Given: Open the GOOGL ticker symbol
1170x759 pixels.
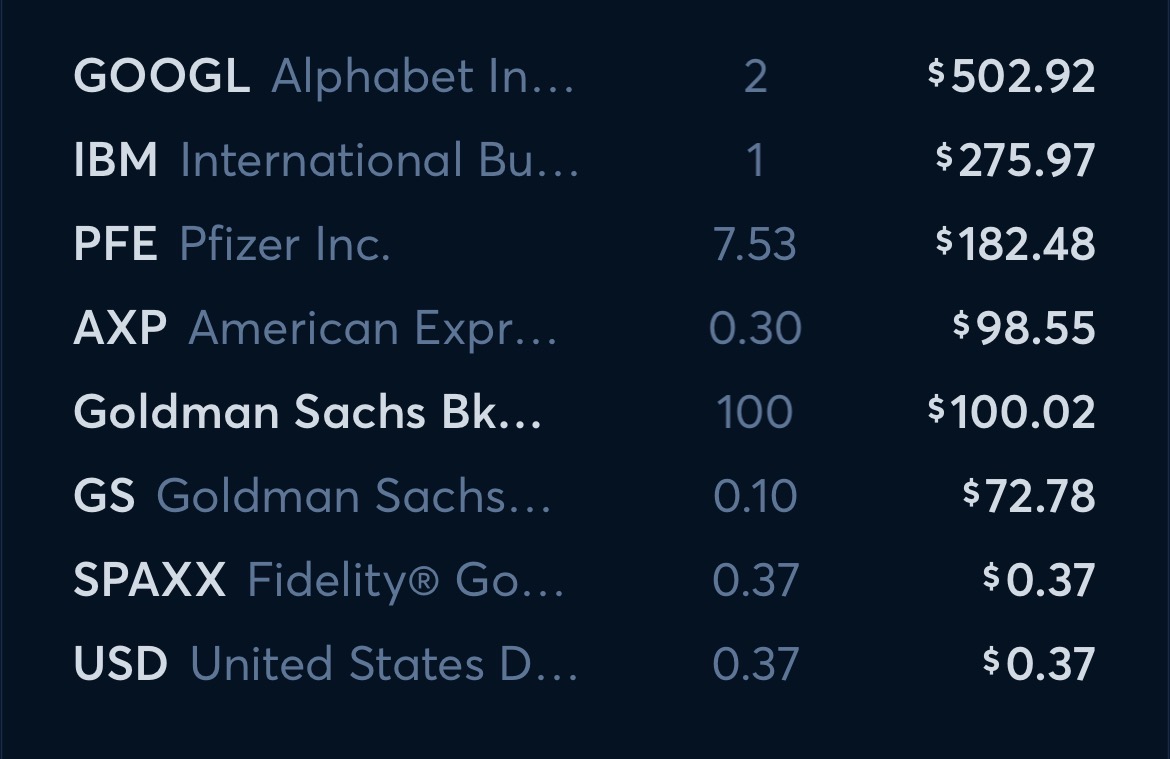Looking at the screenshot, I should tap(161, 77).
